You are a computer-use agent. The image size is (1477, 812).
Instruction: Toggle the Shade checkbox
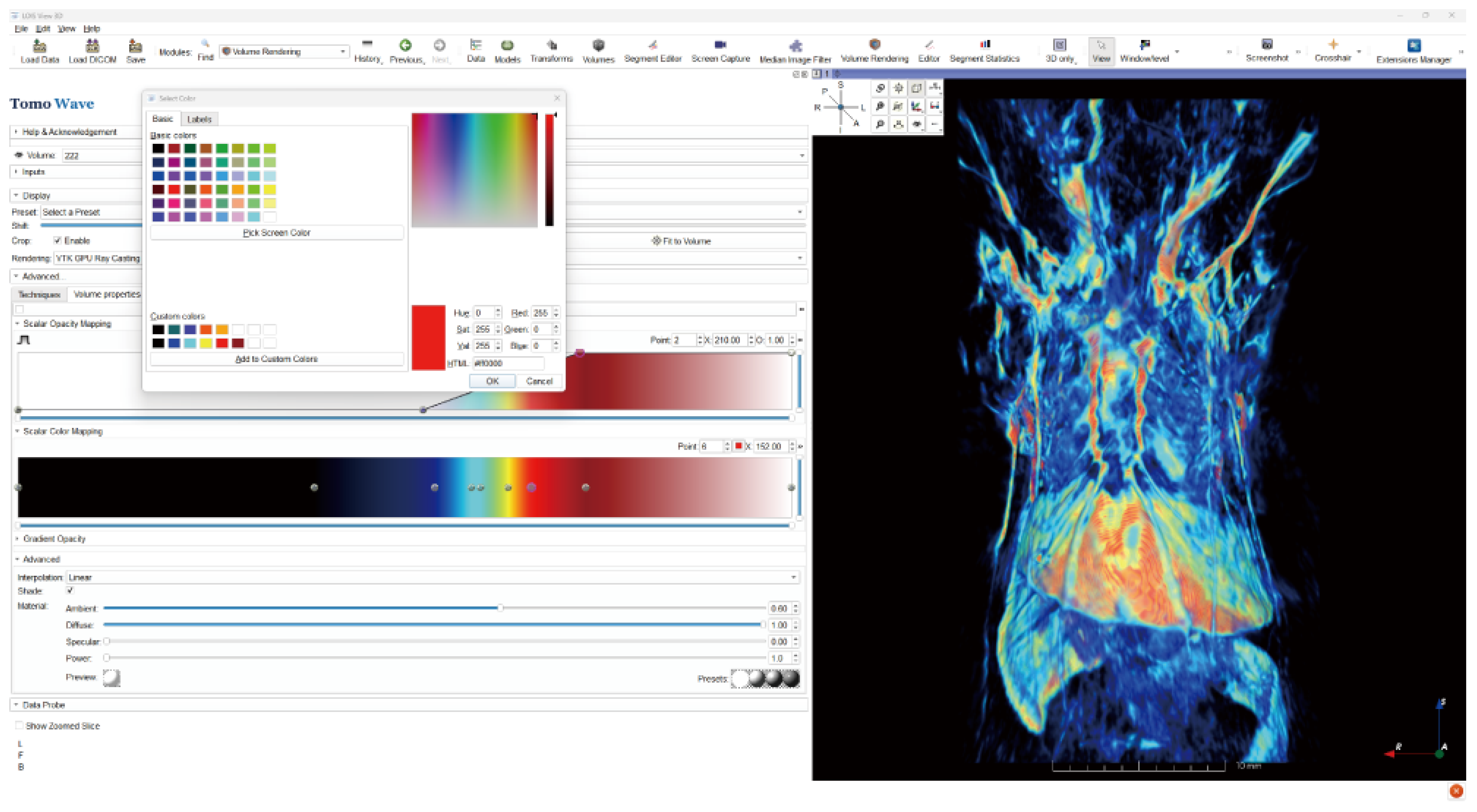(70, 590)
